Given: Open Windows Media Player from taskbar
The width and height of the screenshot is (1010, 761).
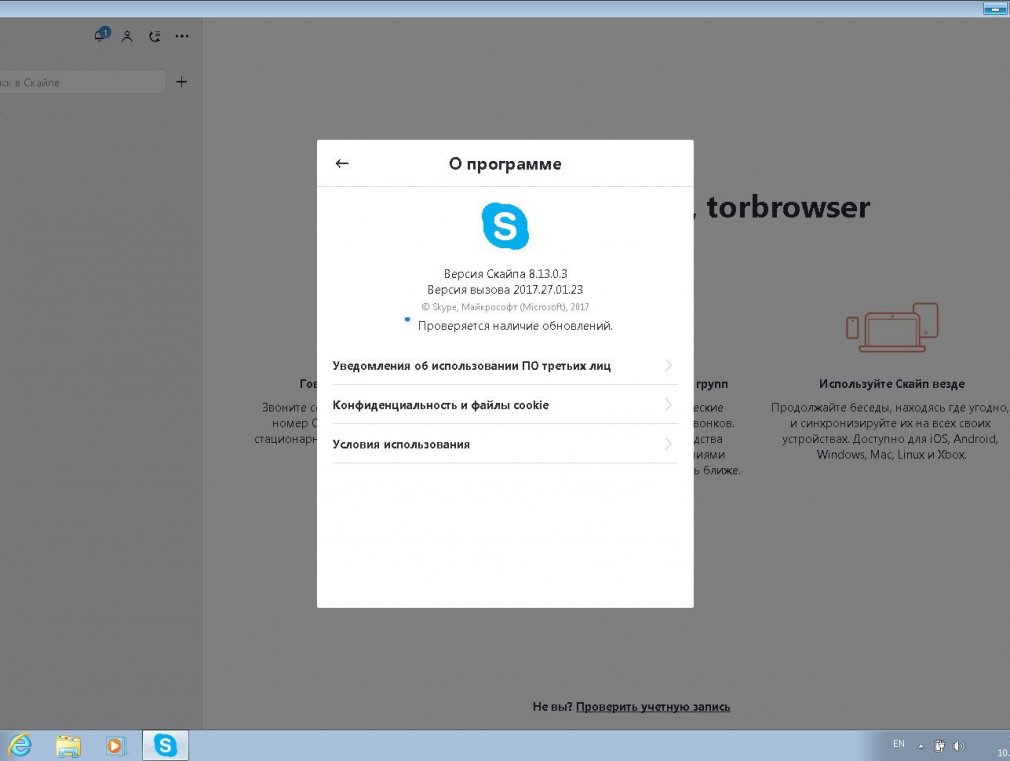Looking at the screenshot, I should point(115,746).
